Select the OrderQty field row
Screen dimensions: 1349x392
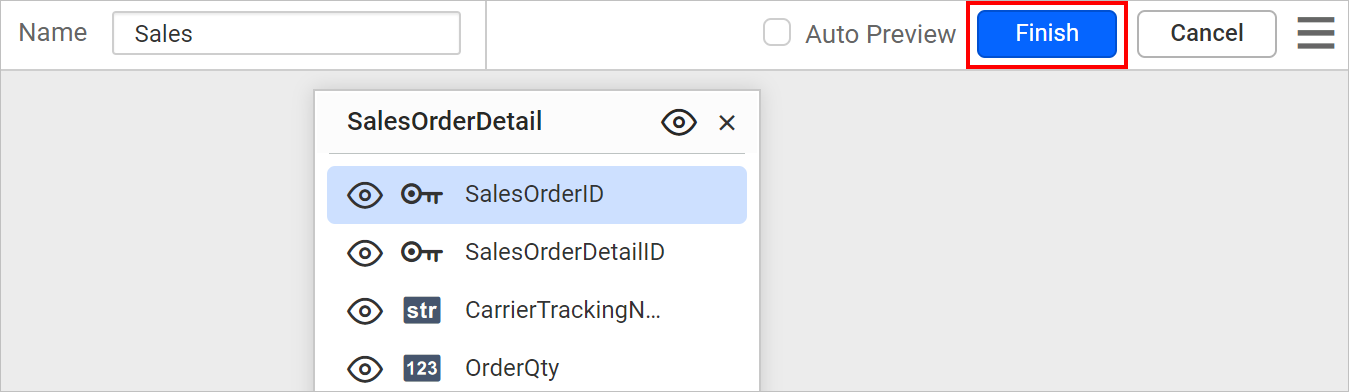click(537, 369)
